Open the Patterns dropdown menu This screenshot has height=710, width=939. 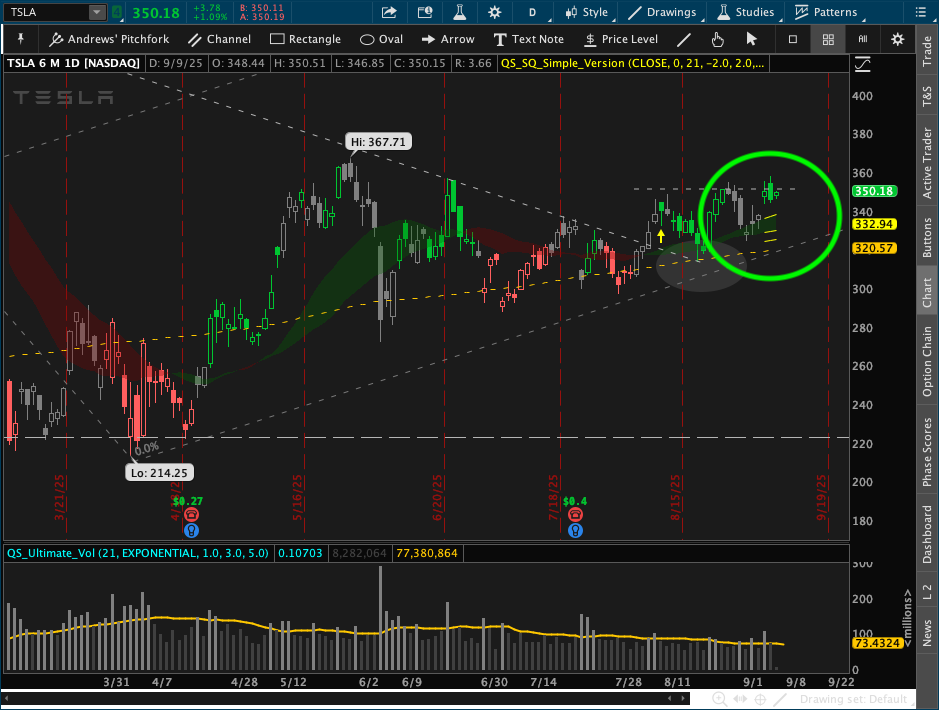coord(826,12)
